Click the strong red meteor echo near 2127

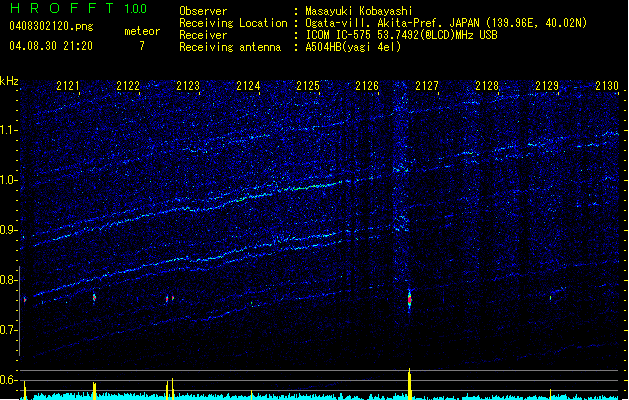410,300
